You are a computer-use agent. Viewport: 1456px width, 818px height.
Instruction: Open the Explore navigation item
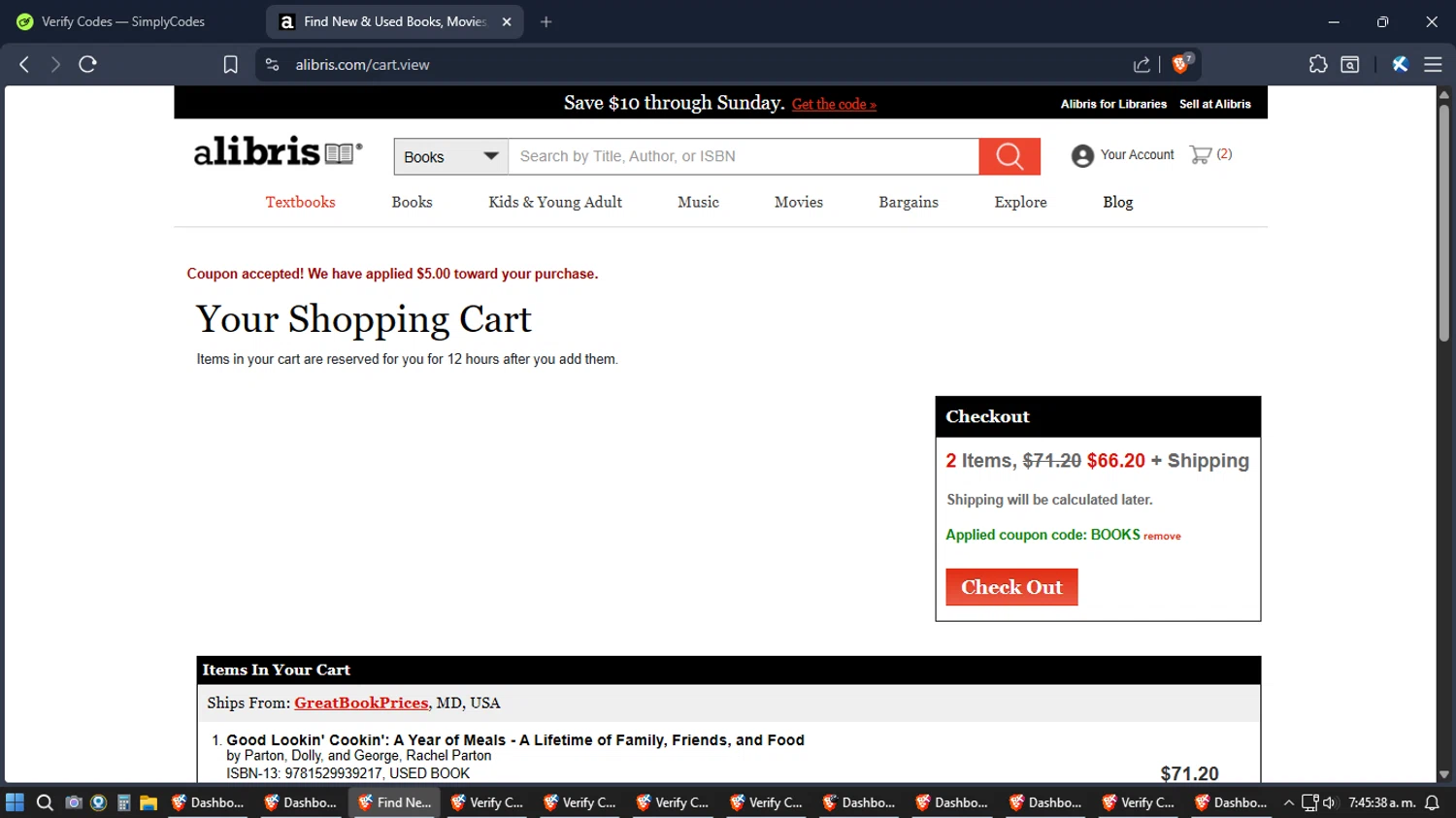point(1020,202)
